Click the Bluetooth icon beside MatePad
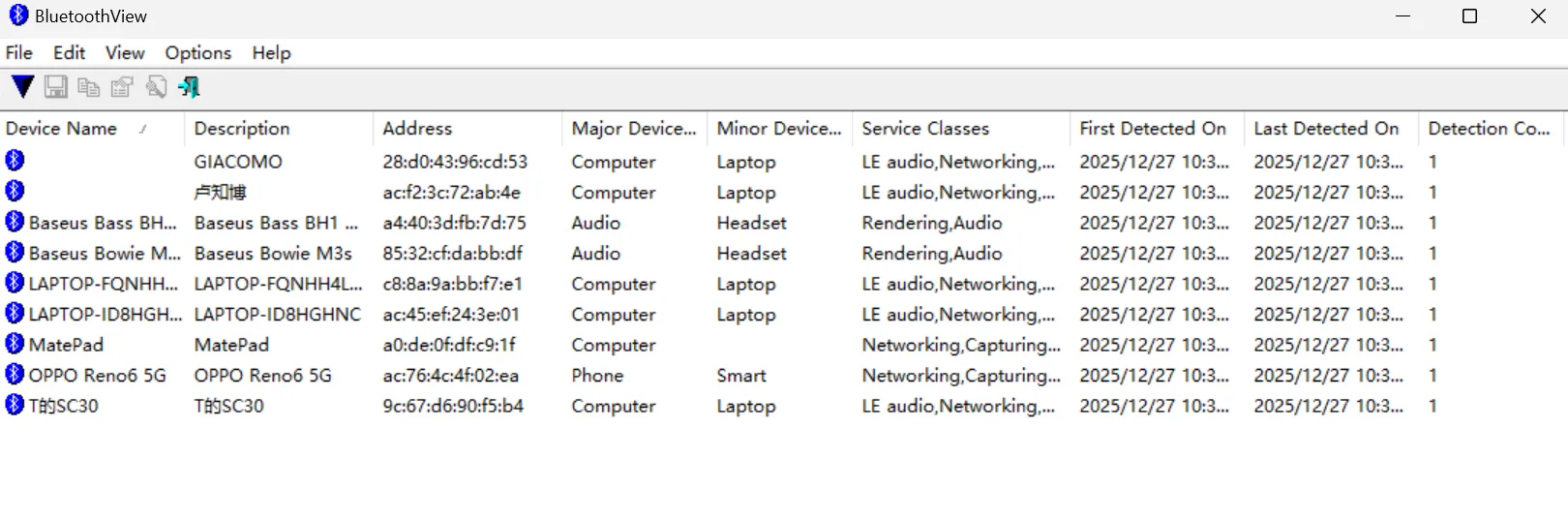 (15, 344)
